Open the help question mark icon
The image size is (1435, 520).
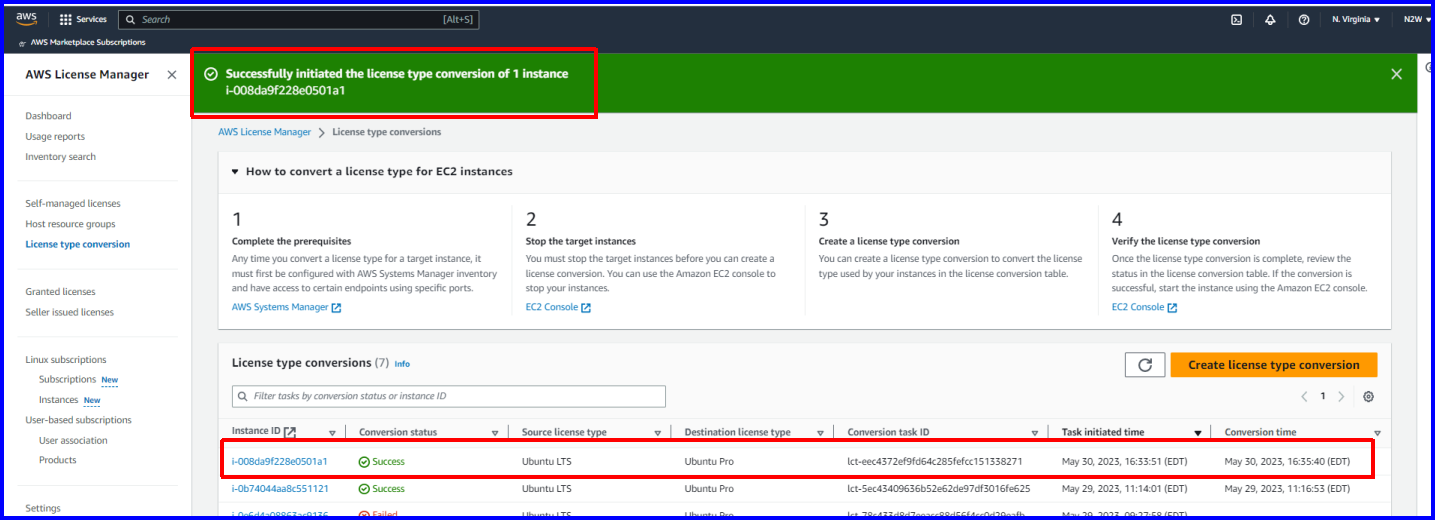pos(1304,19)
